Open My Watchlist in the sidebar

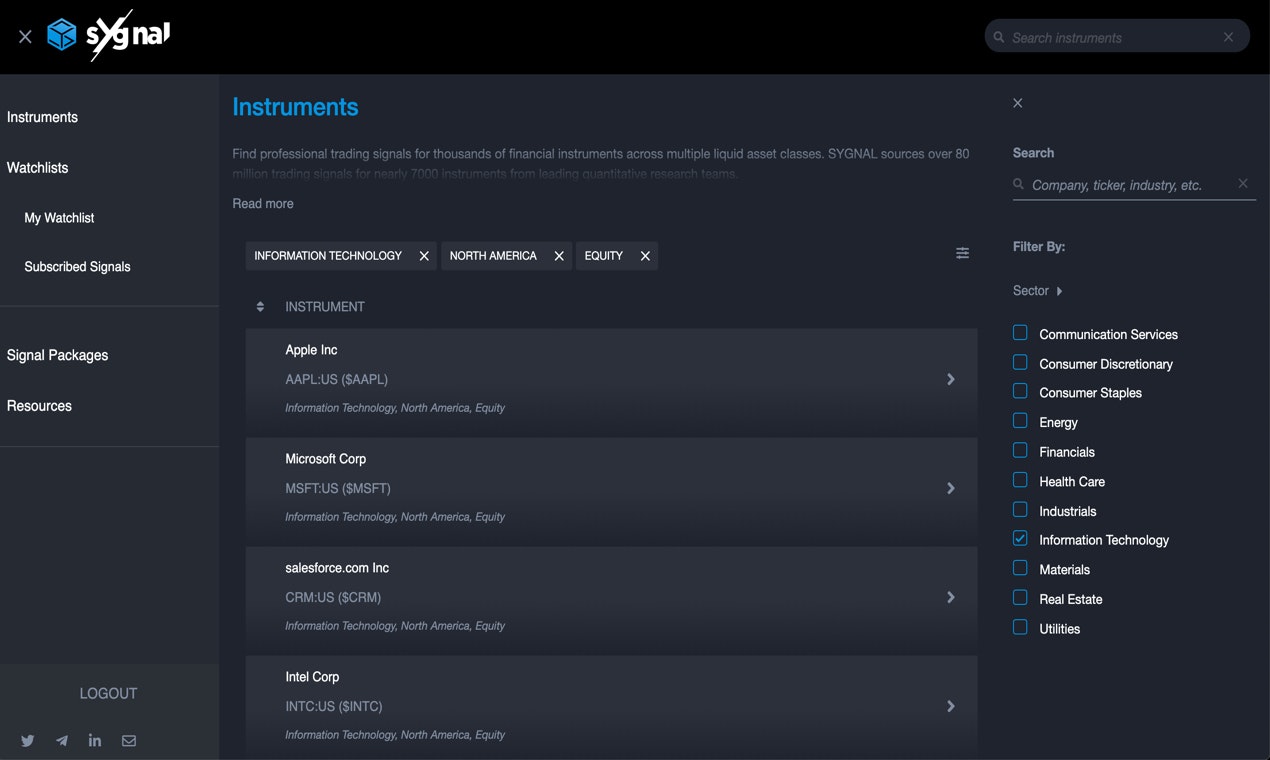coord(59,218)
